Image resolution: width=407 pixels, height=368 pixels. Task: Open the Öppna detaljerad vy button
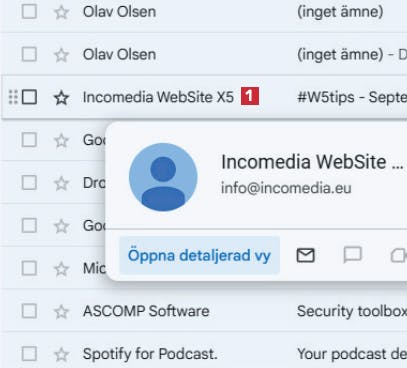click(x=199, y=256)
